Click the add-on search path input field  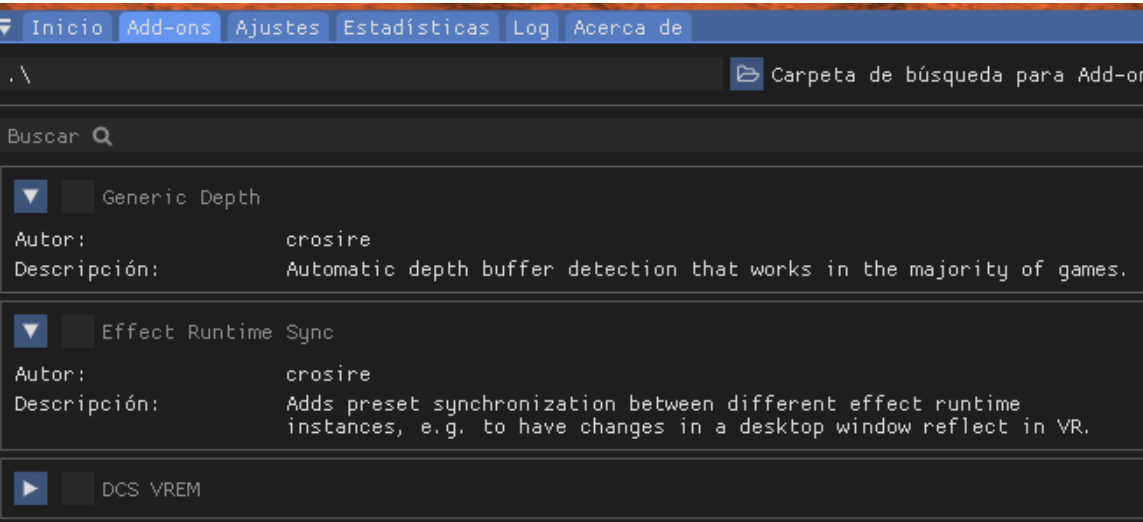click(x=362, y=74)
